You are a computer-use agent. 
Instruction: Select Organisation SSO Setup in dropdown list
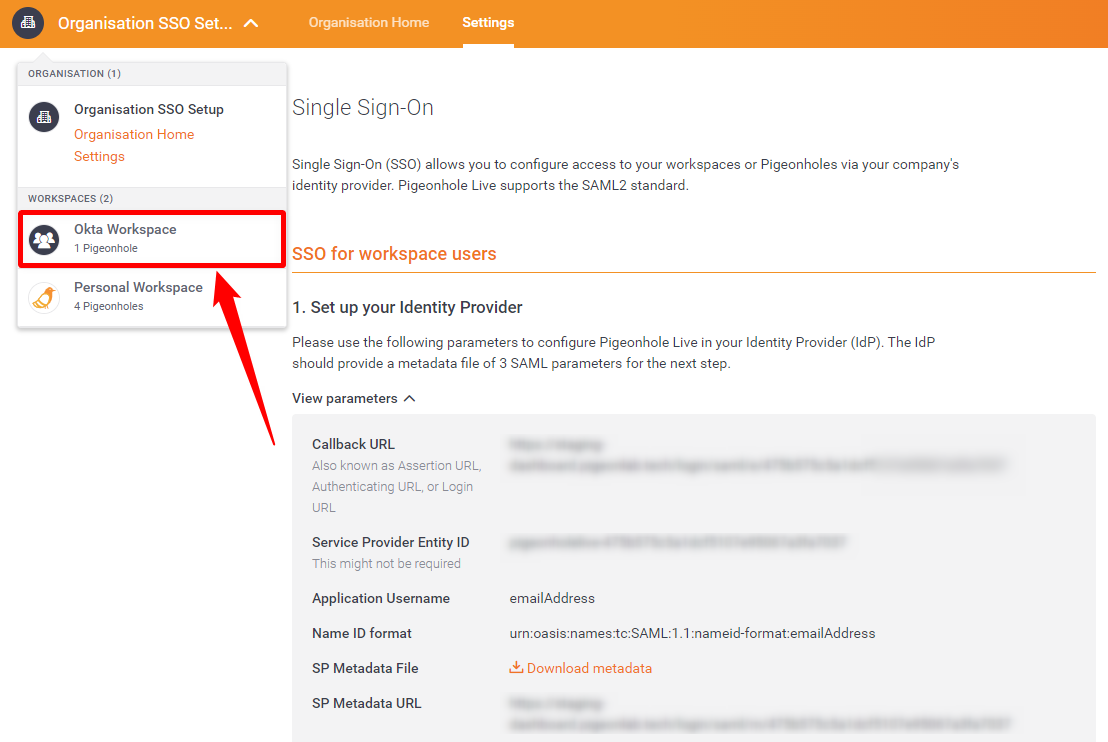(148, 109)
